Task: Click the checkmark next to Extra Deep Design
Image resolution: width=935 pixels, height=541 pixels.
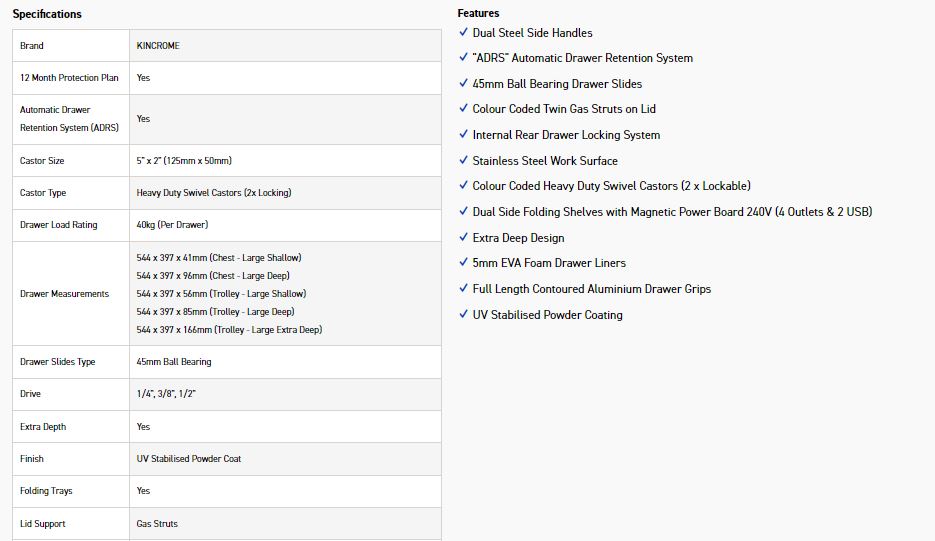Action: [463, 237]
